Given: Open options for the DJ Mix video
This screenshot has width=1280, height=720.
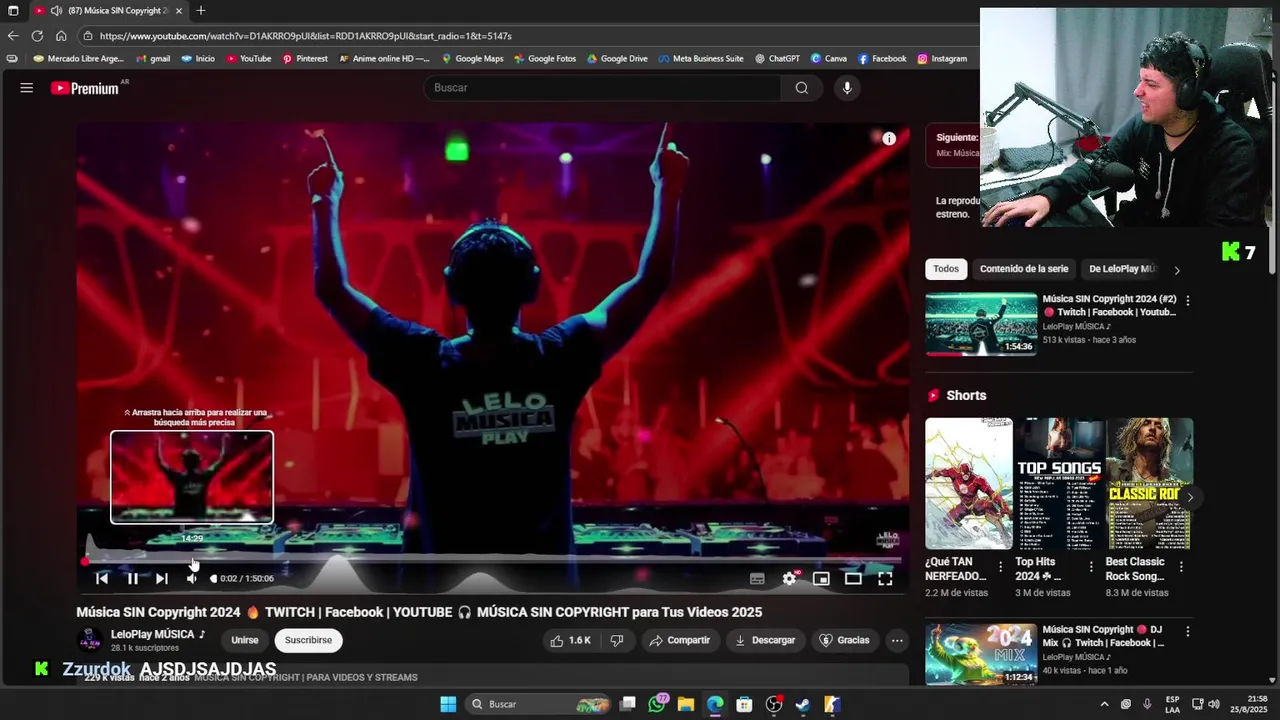Looking at the screenshot, I should click(x=1188, y=632).
